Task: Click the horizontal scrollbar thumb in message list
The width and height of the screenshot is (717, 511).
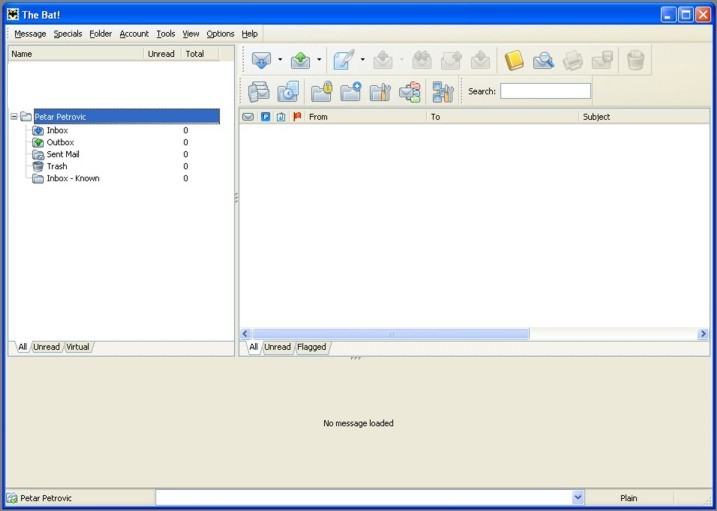Action: (x=391, y=334)
